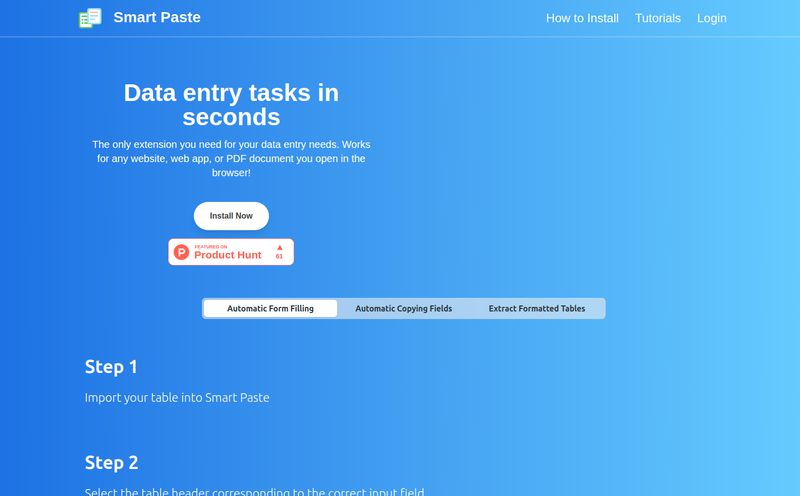Click the "Data entry tasks in seconds" heading

[231, 105]
